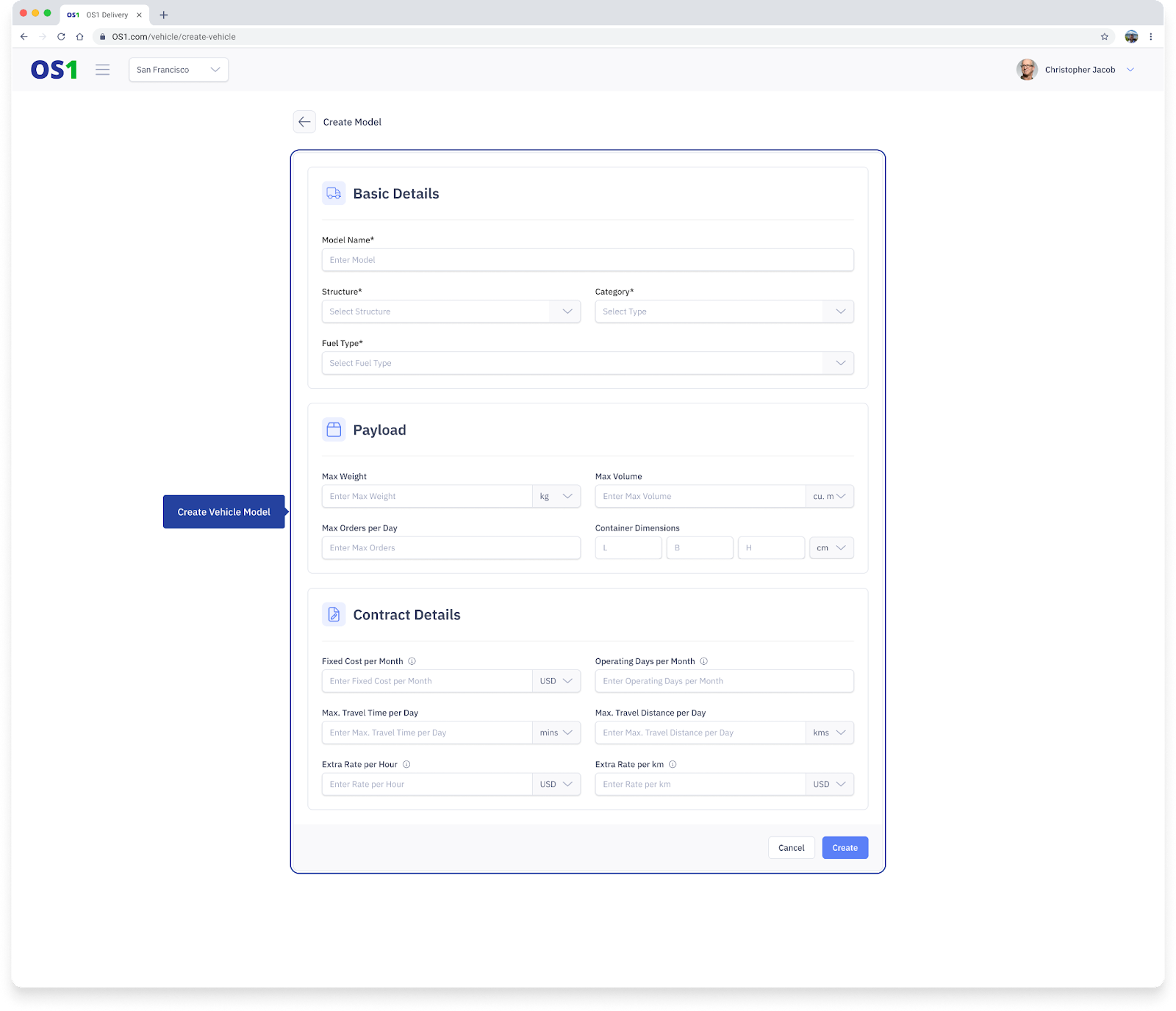
Task: Show info for Extra Rate per km
Action: (673, 764)
